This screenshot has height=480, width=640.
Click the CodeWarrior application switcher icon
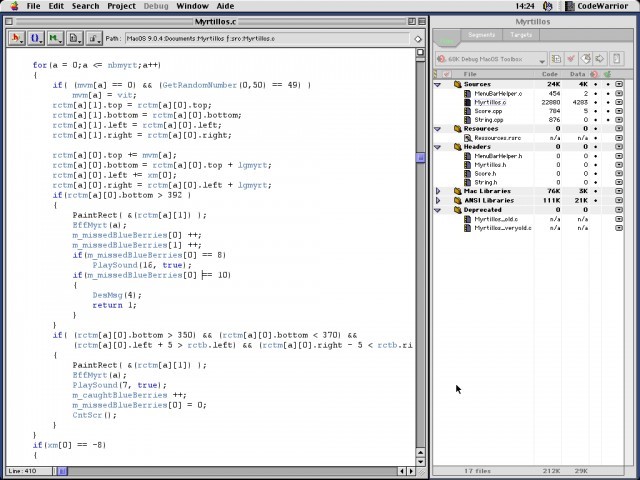570,6
